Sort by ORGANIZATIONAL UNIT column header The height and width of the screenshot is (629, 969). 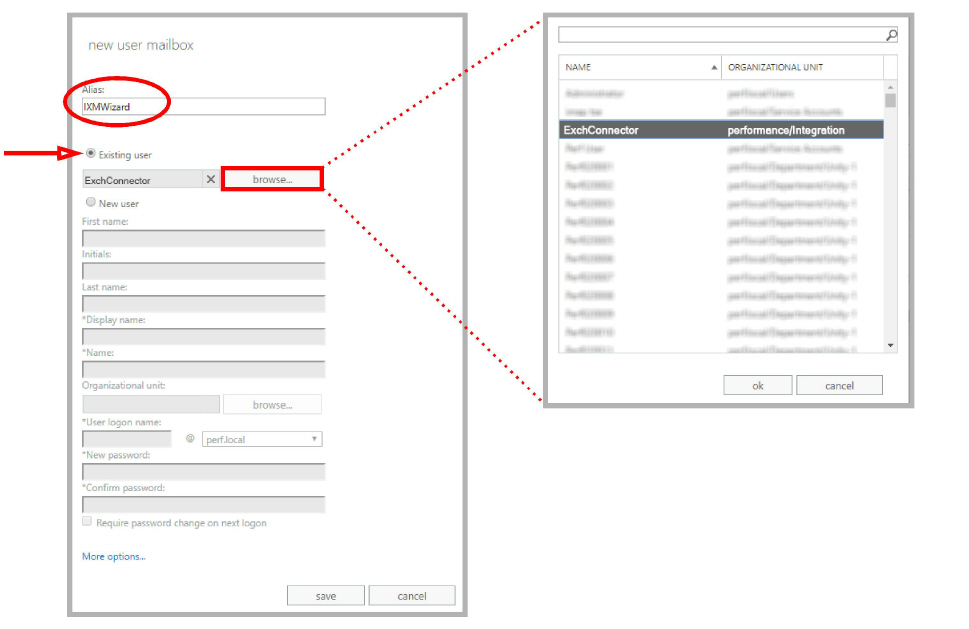coord(803,67)
